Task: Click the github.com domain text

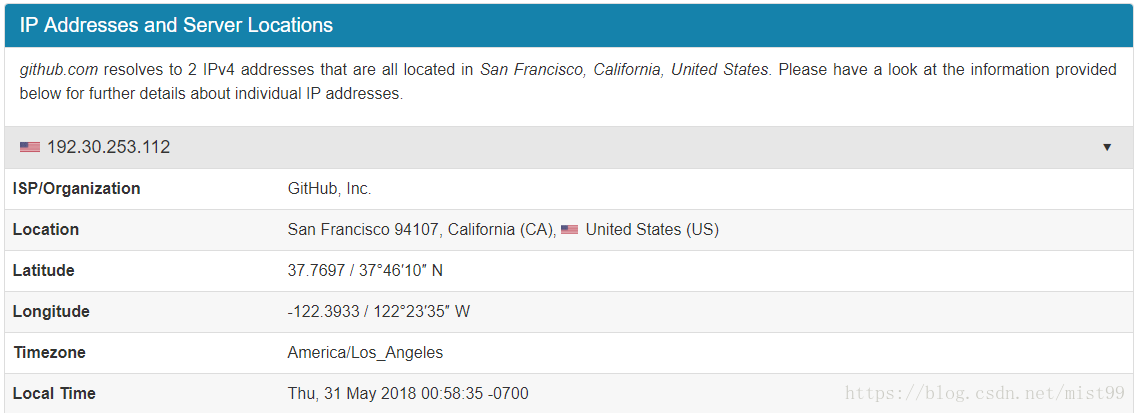Action: (x=59, y=70)
